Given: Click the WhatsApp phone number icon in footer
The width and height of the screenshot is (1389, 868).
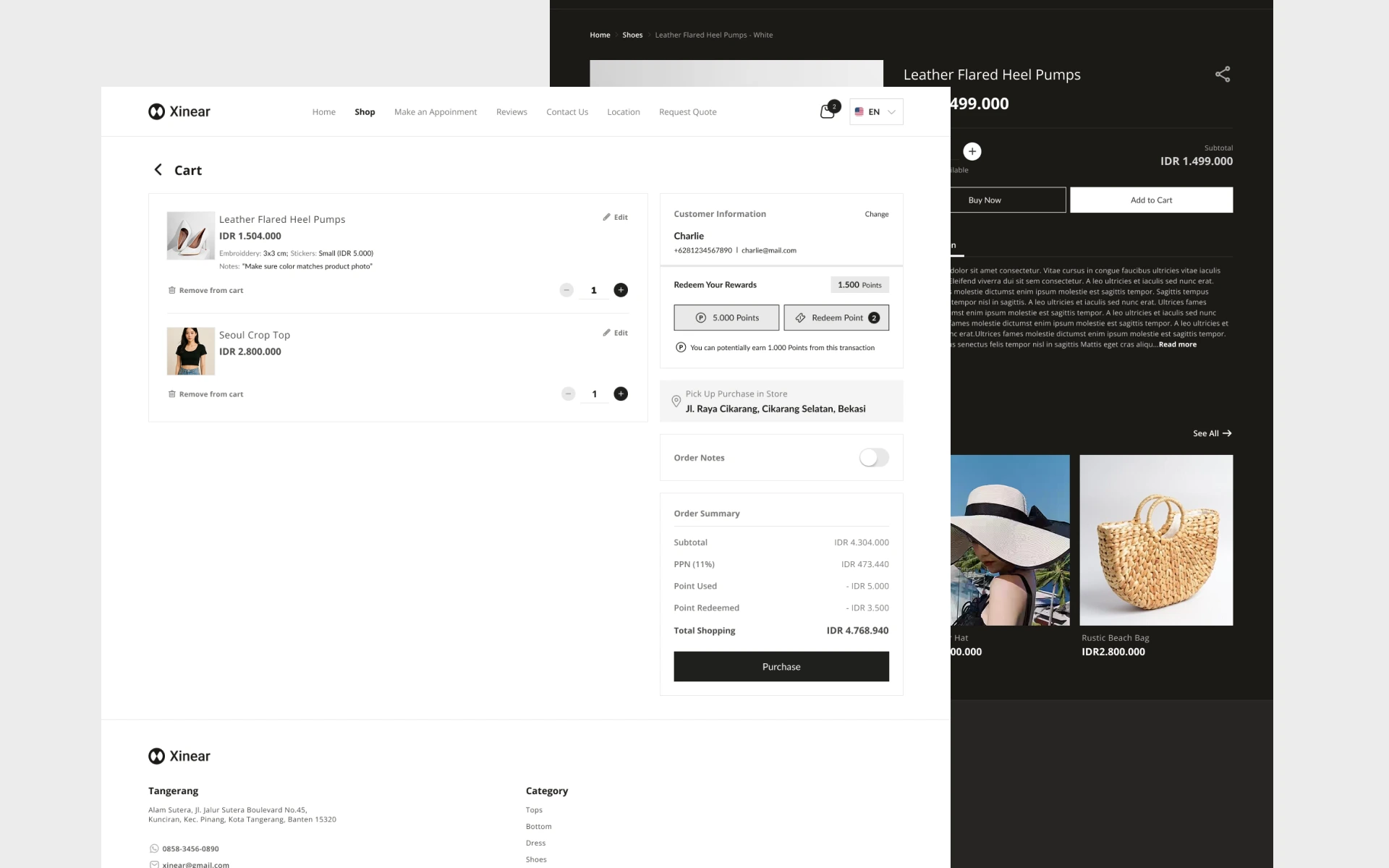Looking at the screenshot, I should (x=154, y=848).
